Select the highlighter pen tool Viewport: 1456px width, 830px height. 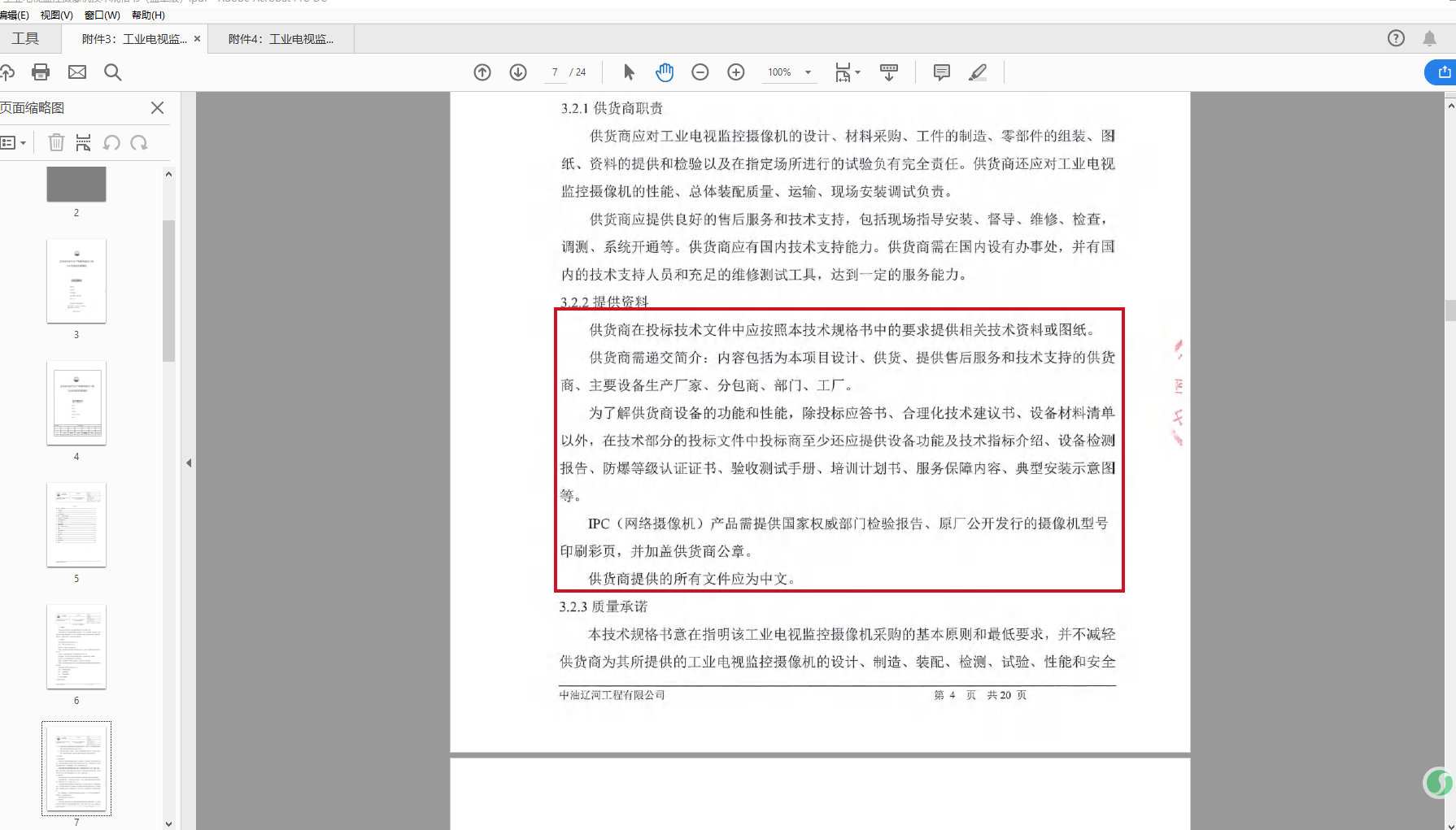978,72
